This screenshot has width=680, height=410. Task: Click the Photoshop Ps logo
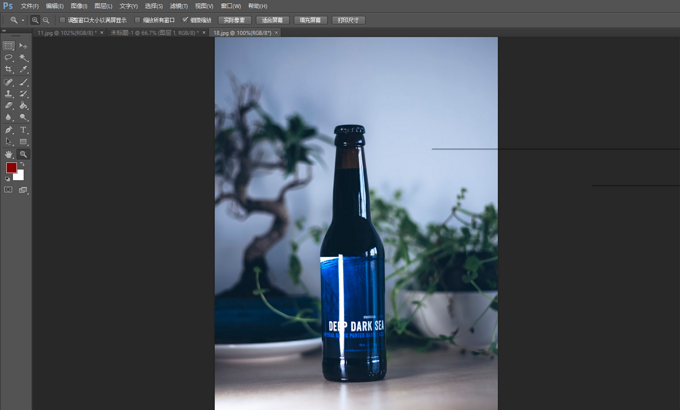pos(8,6)
